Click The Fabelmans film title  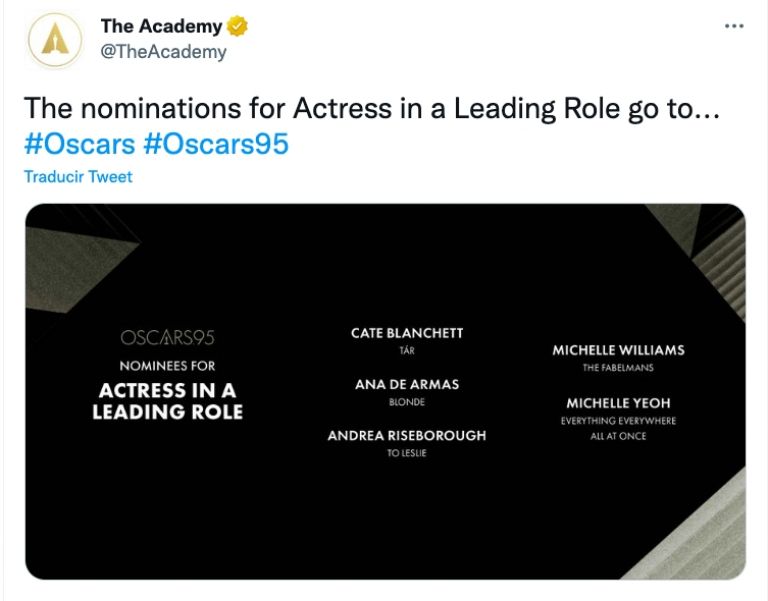(x=618, y=368)
